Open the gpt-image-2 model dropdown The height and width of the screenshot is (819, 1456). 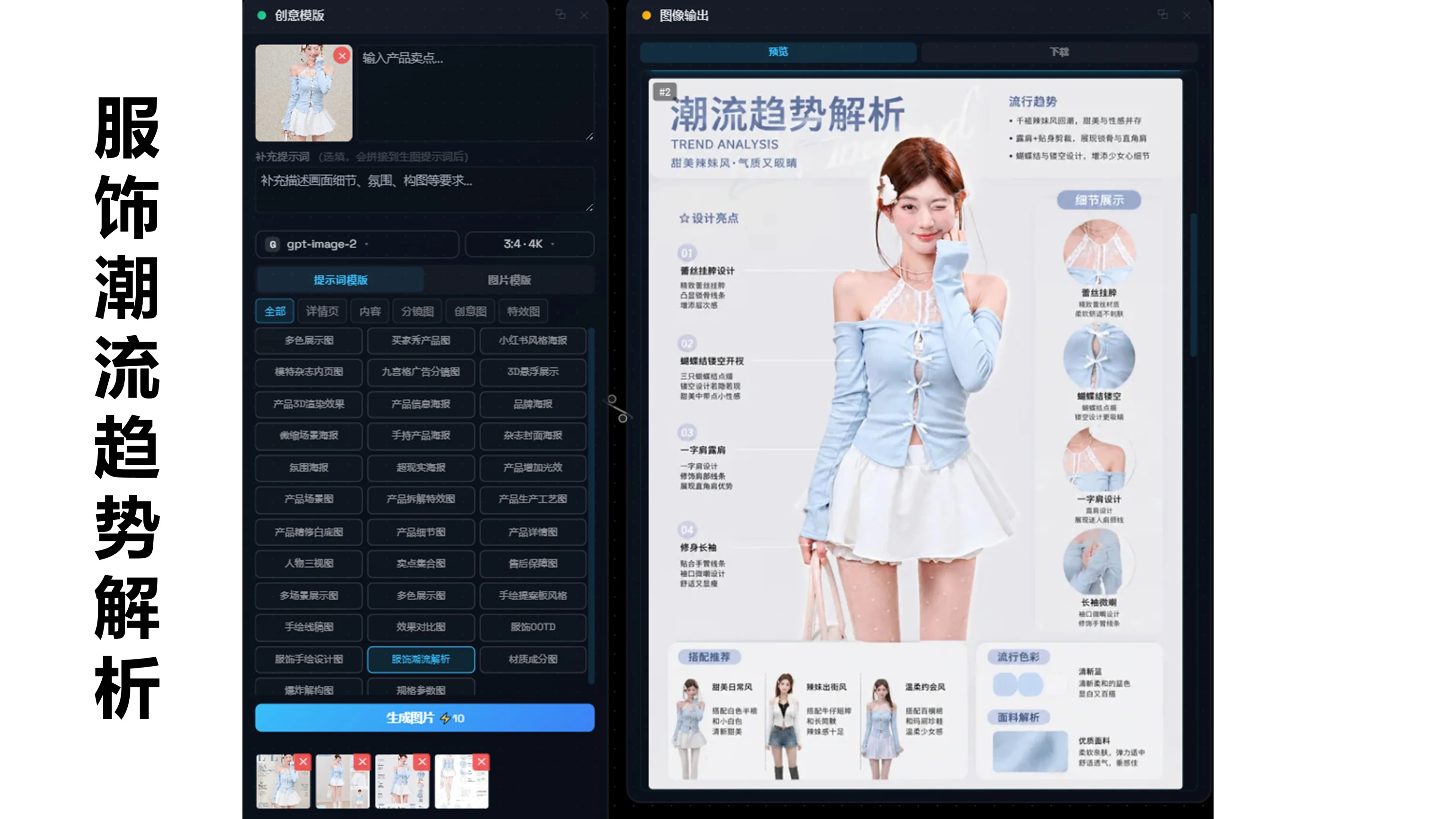pyautogui.click(x=357, y=244)
